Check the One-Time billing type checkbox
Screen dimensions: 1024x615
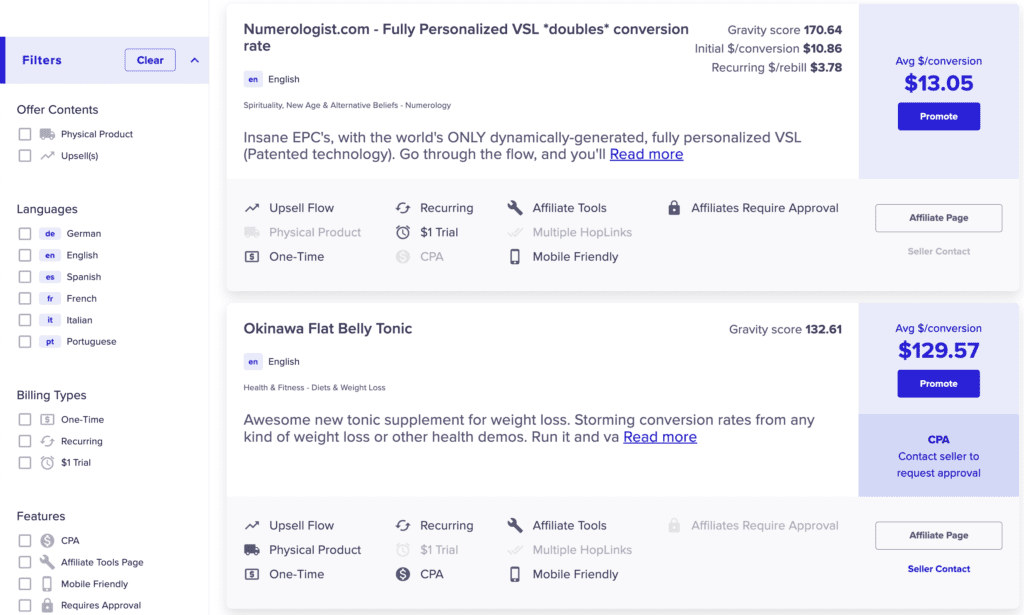pyautogui.click(x=25, y=419)
